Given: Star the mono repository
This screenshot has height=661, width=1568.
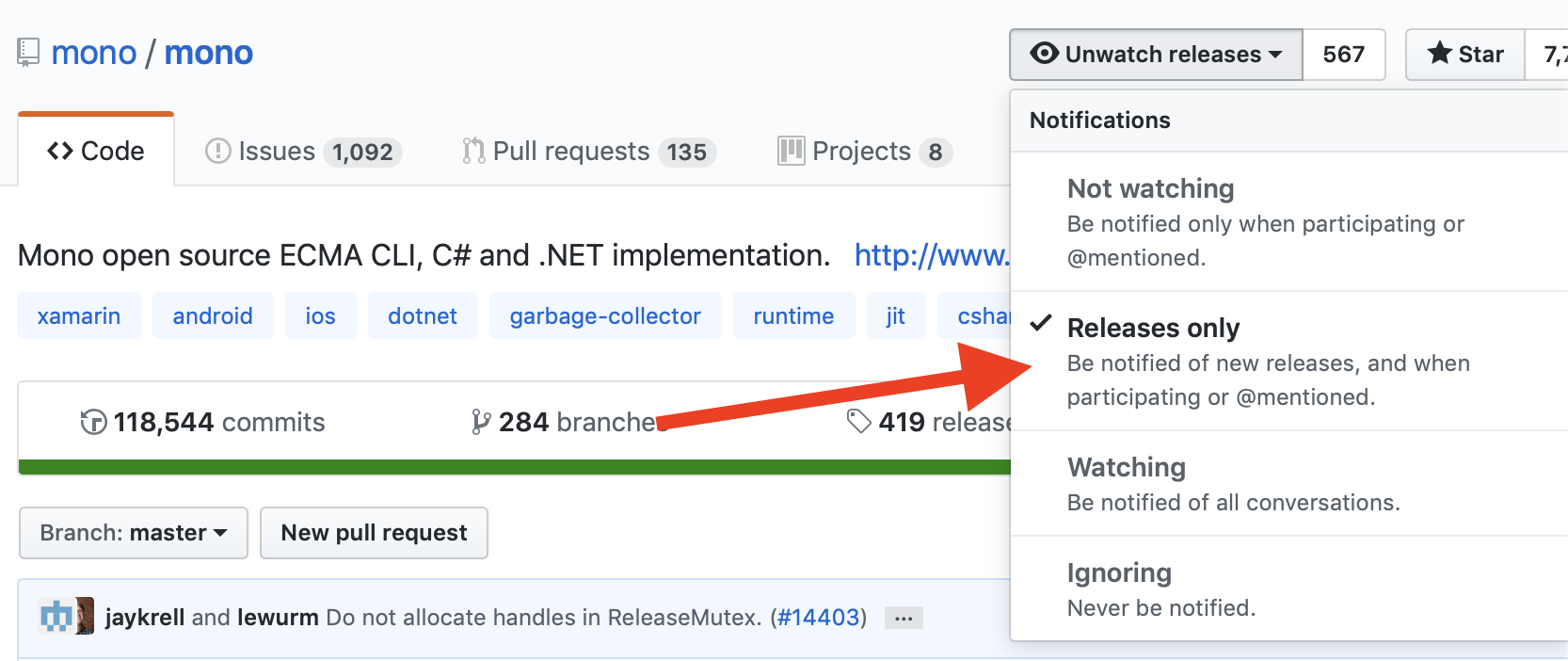Looking at the screenshot, I should click(x=1465, y=54).
